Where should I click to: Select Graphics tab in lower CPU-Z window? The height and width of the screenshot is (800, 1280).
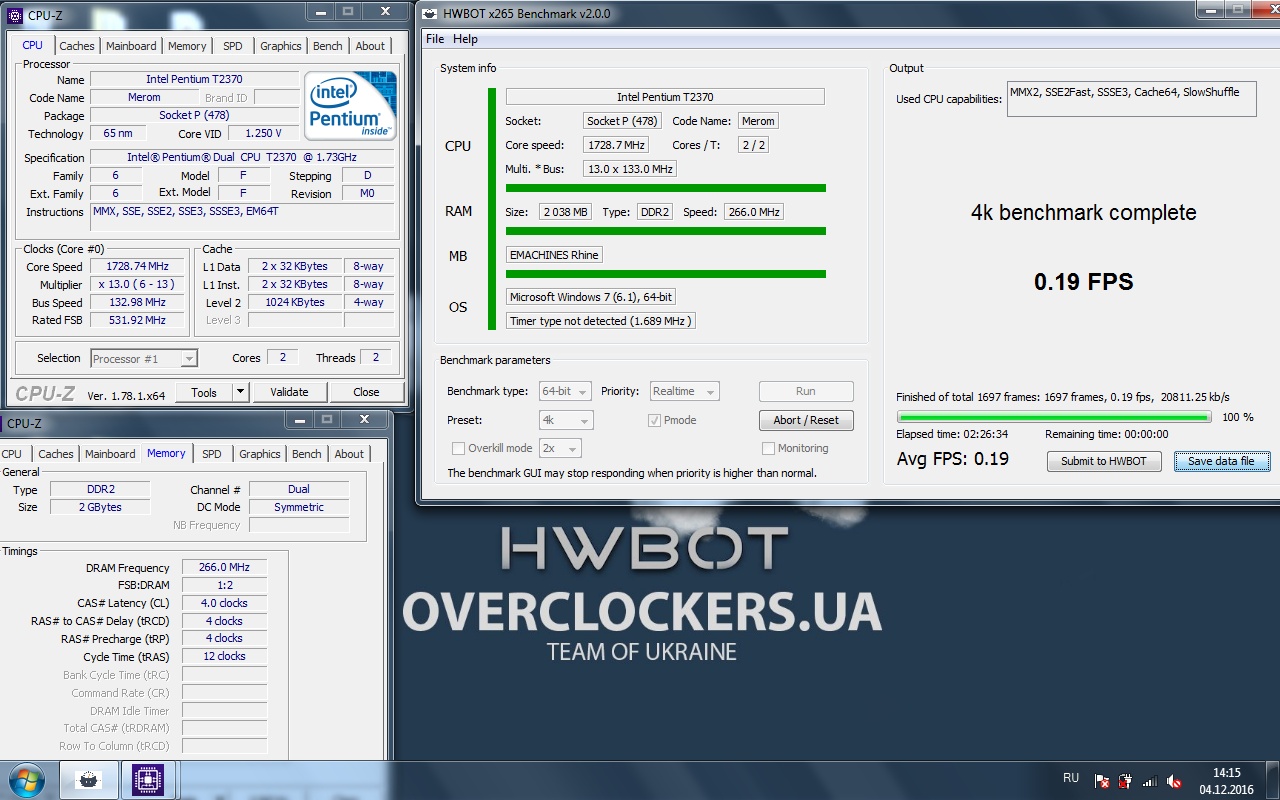[260, 454]
